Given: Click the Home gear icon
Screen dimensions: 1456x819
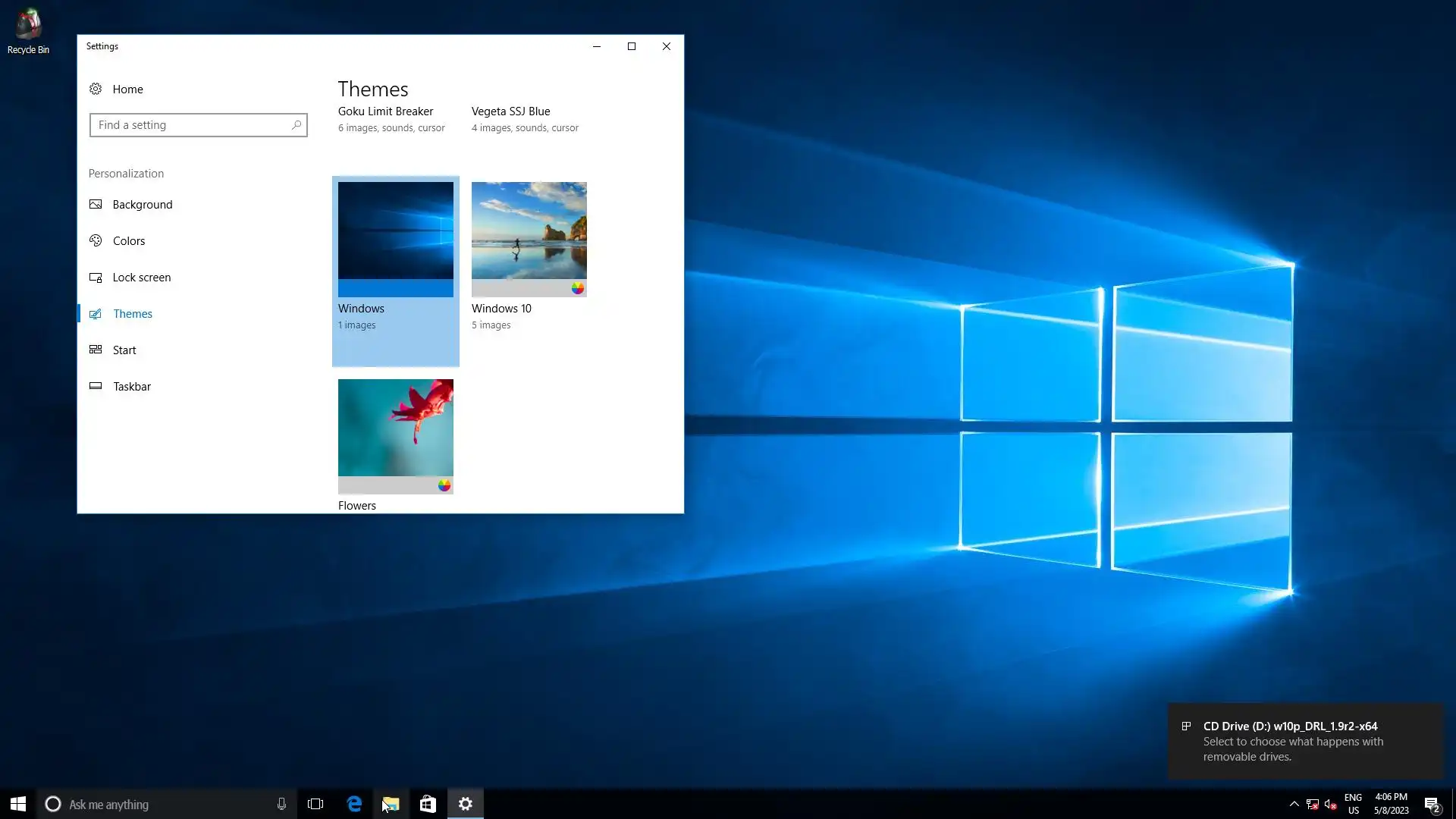Looking at the screenshot, I should pyautogui.click(x=96, y=89).
